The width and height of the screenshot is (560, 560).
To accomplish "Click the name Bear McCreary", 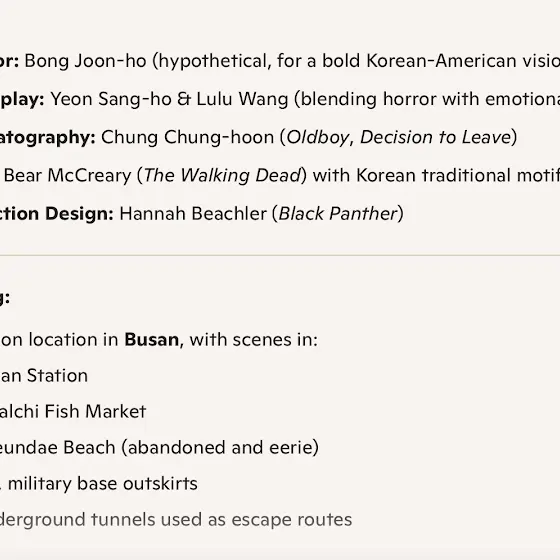I will point(68,175).
